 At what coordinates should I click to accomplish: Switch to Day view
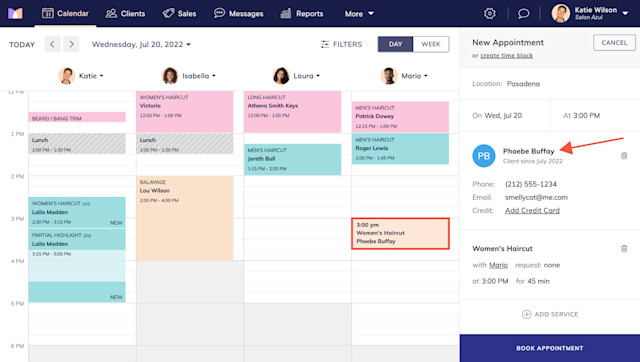tap(395, 44)
